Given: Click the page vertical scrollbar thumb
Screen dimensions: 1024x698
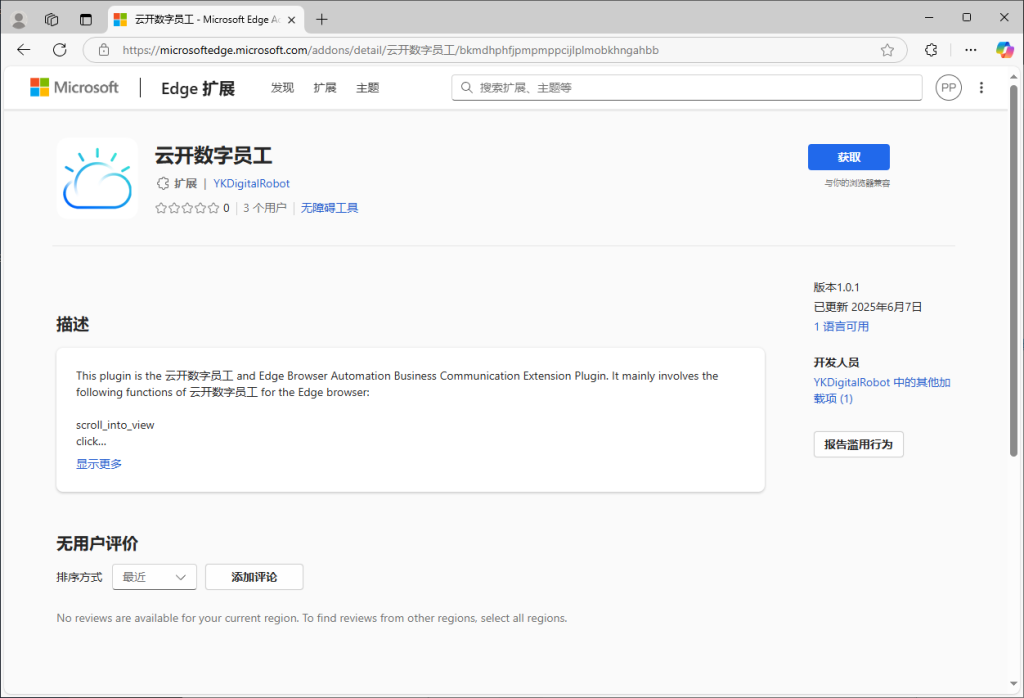Looking at the screenshot, I should 1014,270.
